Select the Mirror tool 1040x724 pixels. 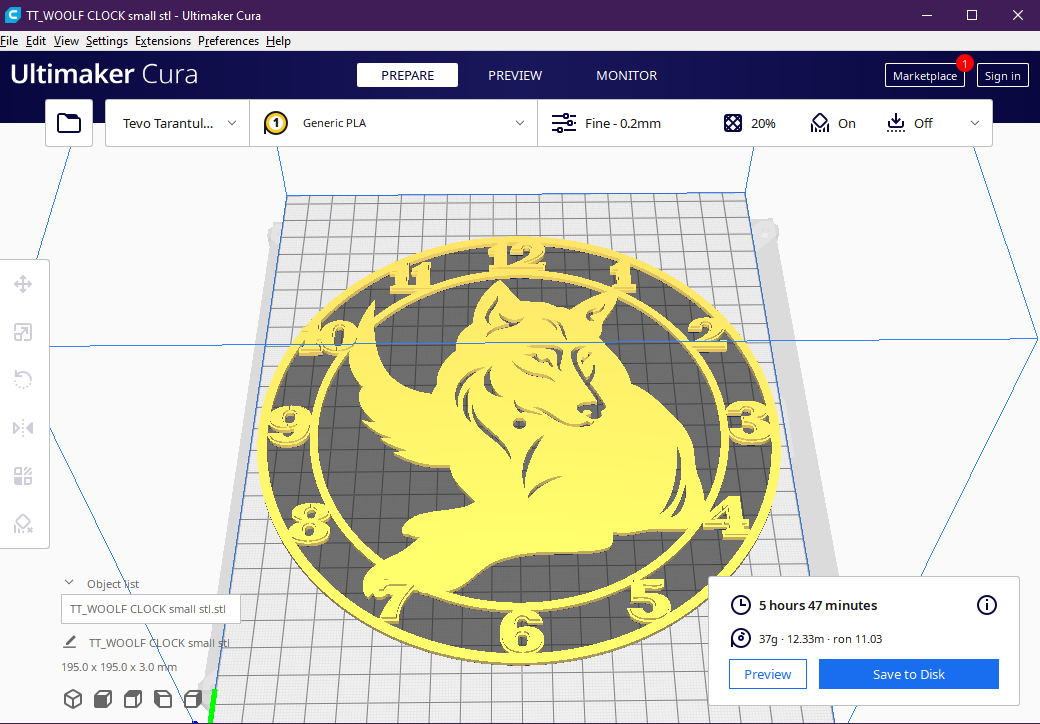click(24, 428)
